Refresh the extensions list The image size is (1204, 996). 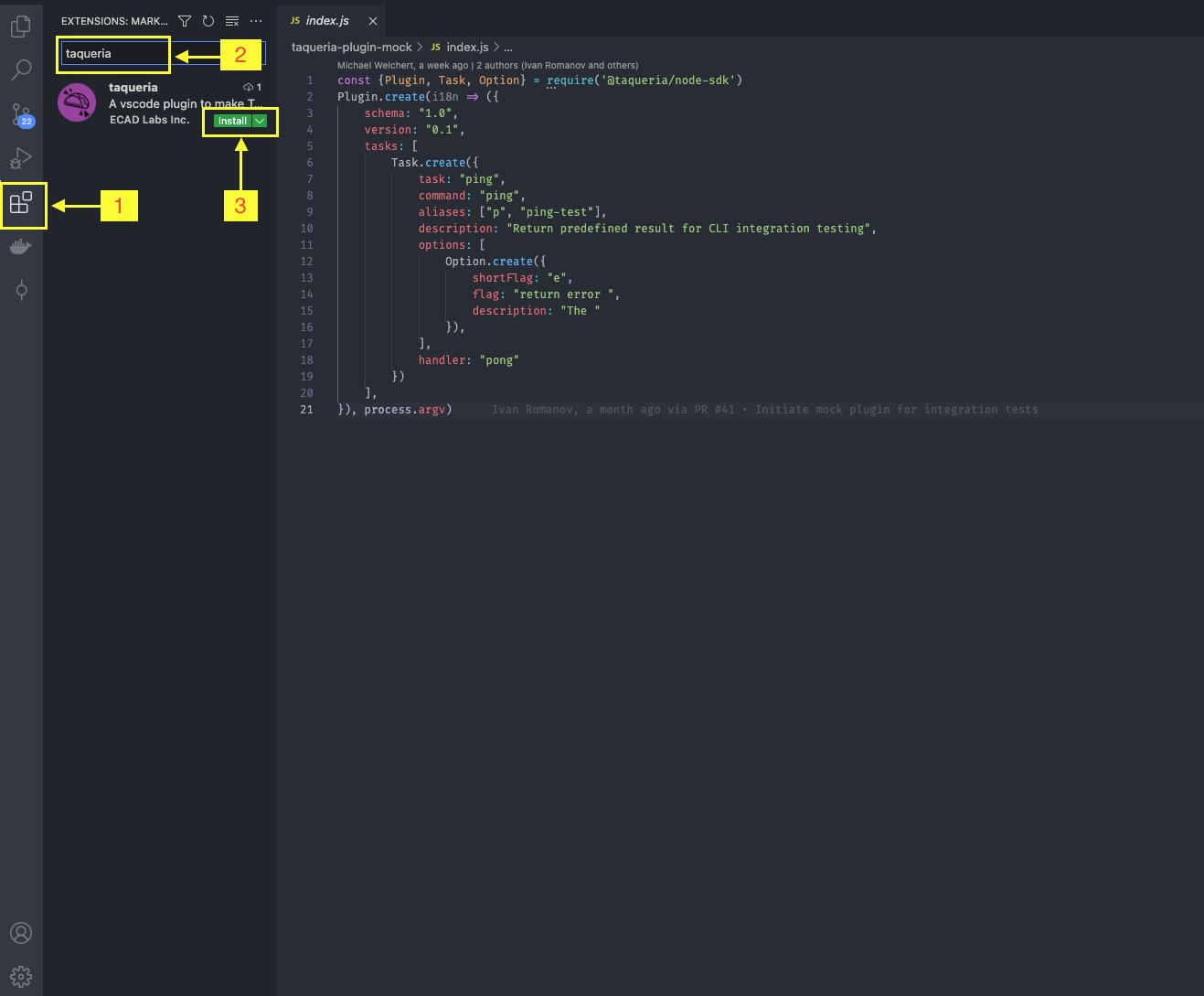tap(208, 21)
